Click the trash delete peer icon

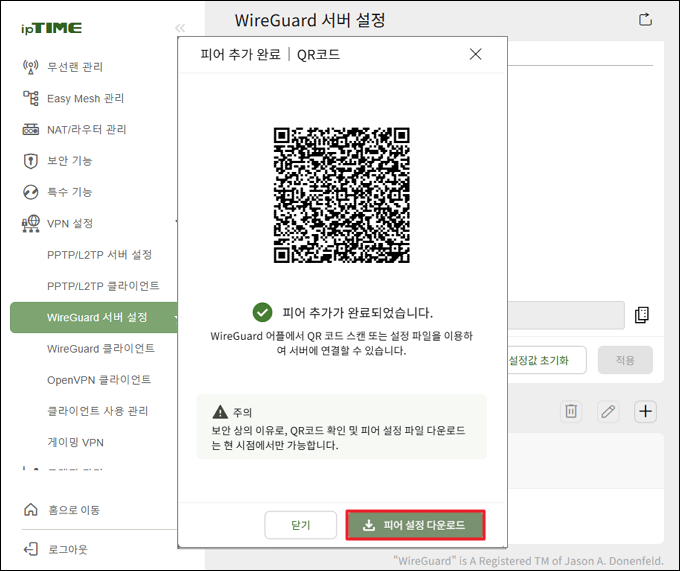pos(571,411)
